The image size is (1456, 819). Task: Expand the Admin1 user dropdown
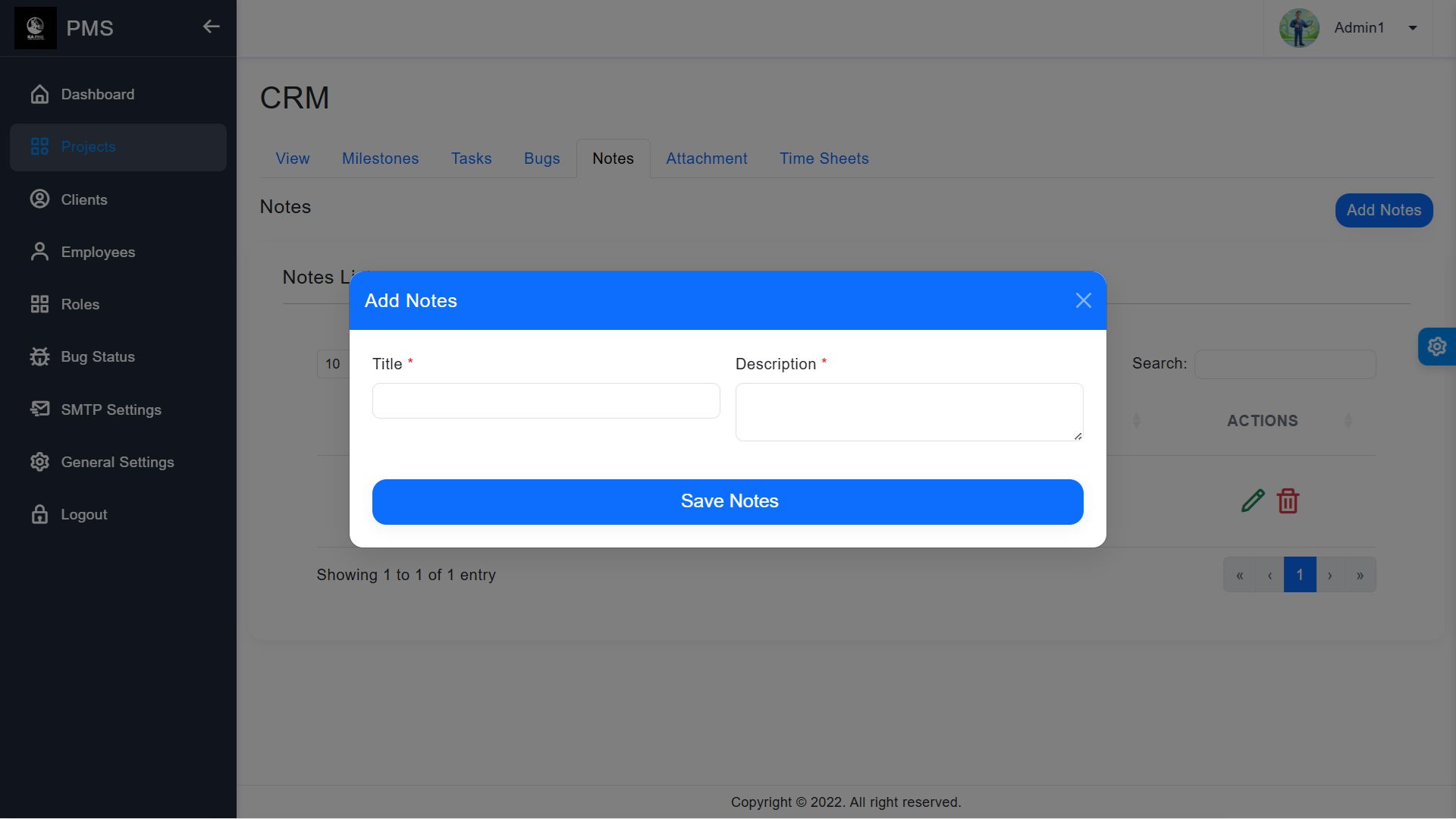[1412, 28]
